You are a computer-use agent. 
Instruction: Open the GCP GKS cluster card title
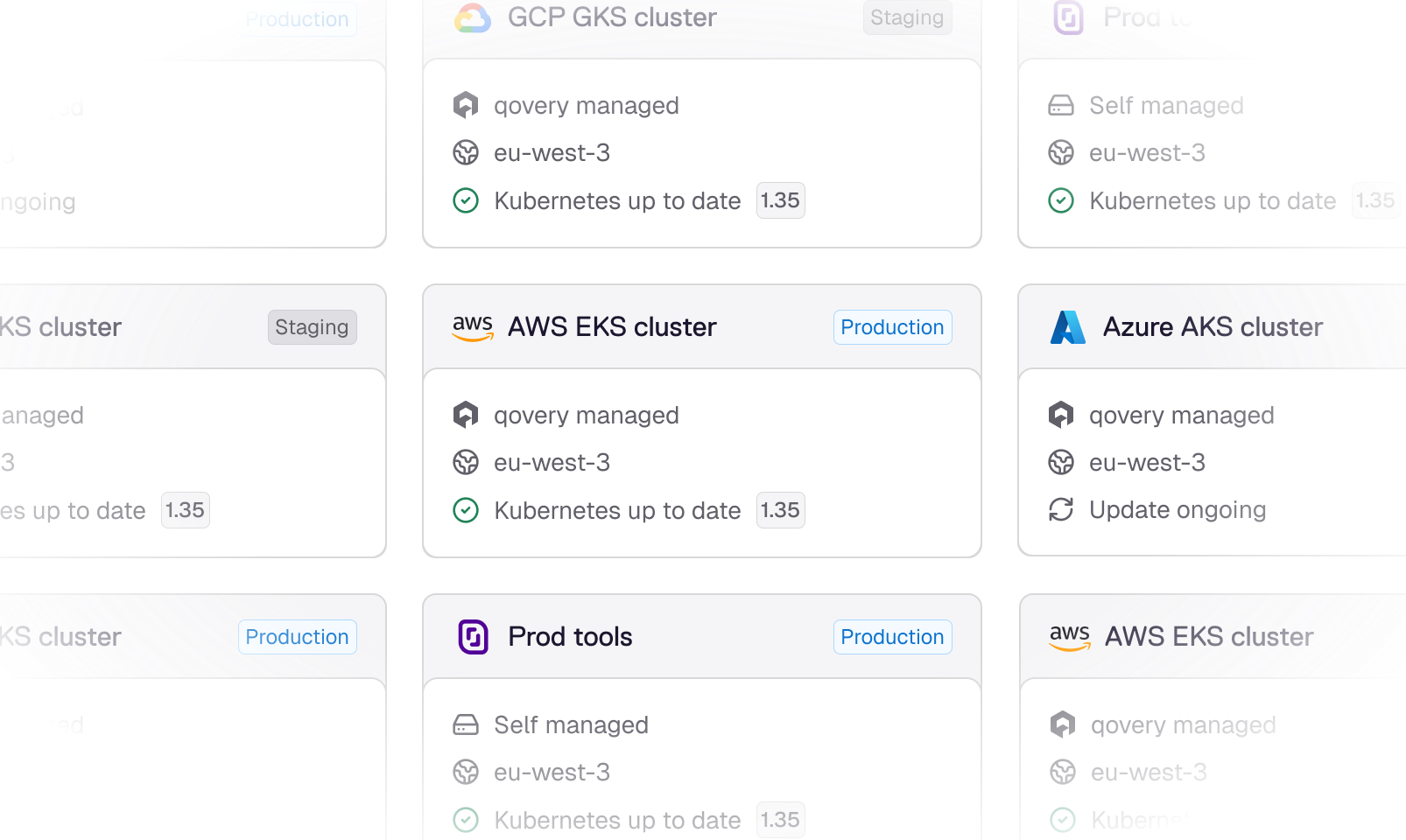(612, 17)
